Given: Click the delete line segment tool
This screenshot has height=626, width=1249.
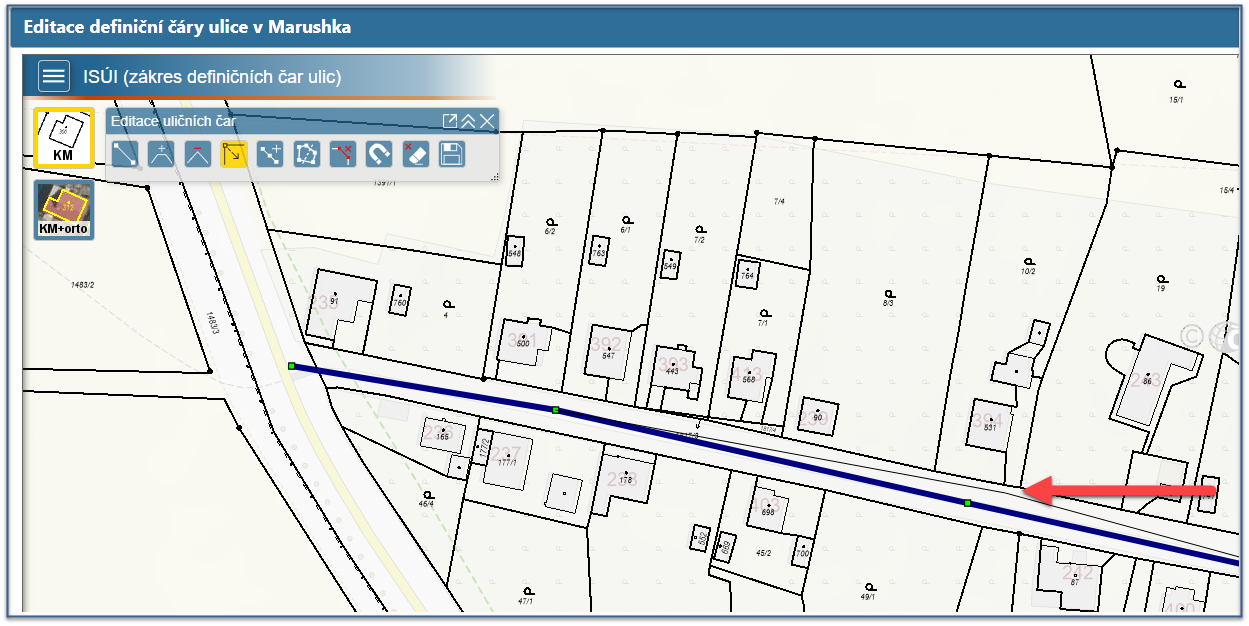Looking at the screenshot, I should [x=343, y=154].
